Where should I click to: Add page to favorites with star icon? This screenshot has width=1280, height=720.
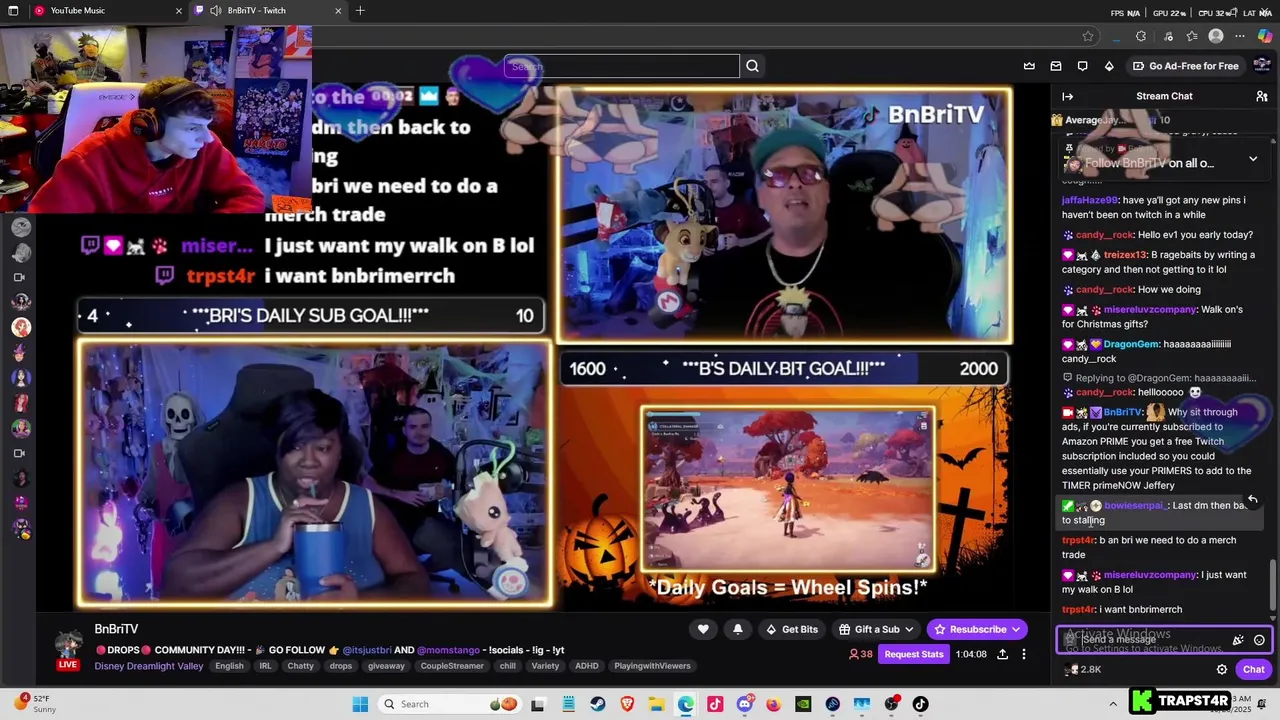point(1088,36)
